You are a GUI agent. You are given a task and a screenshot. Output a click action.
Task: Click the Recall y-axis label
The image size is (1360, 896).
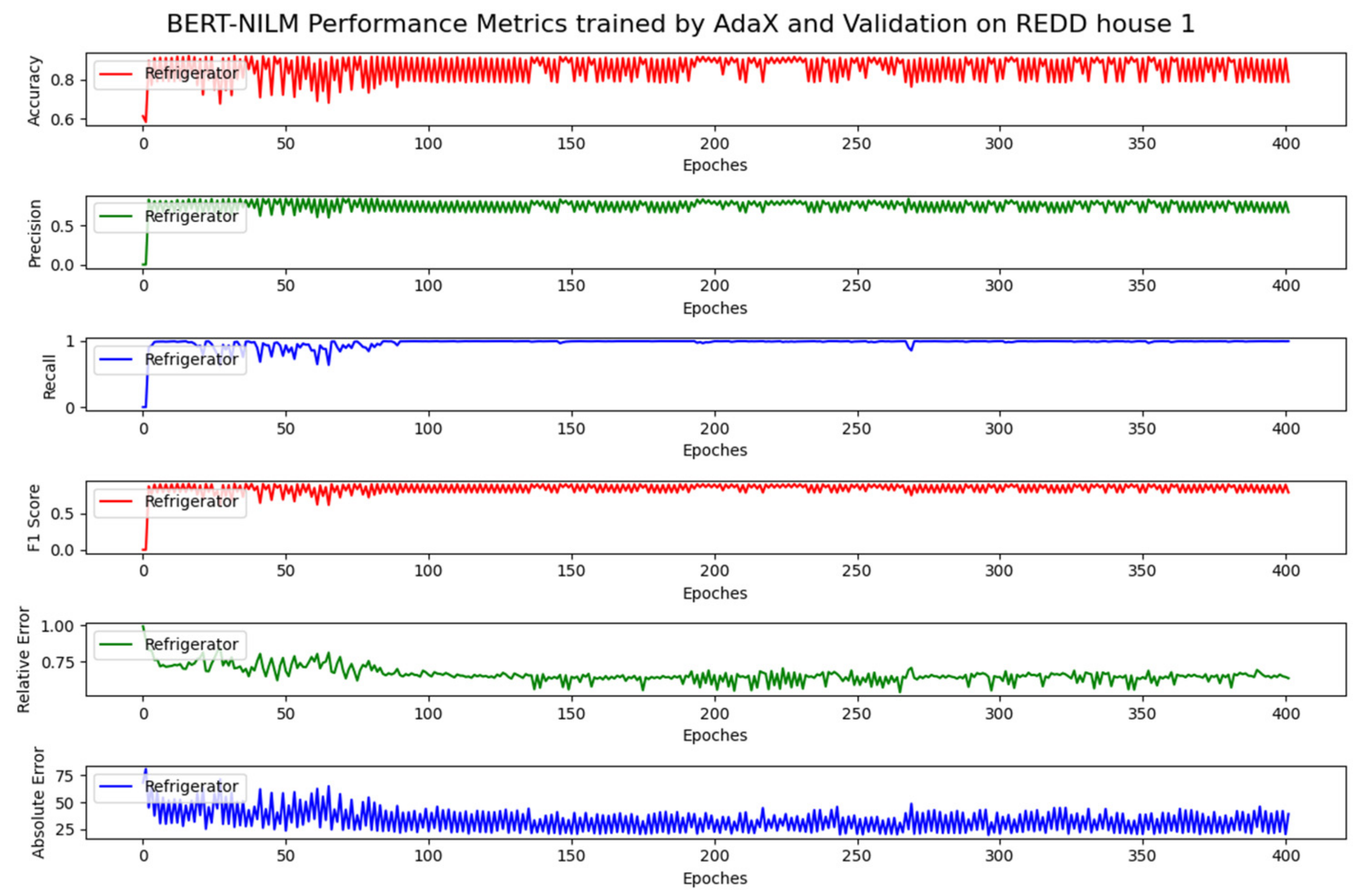pyautogui.click(x=49, y=377)
